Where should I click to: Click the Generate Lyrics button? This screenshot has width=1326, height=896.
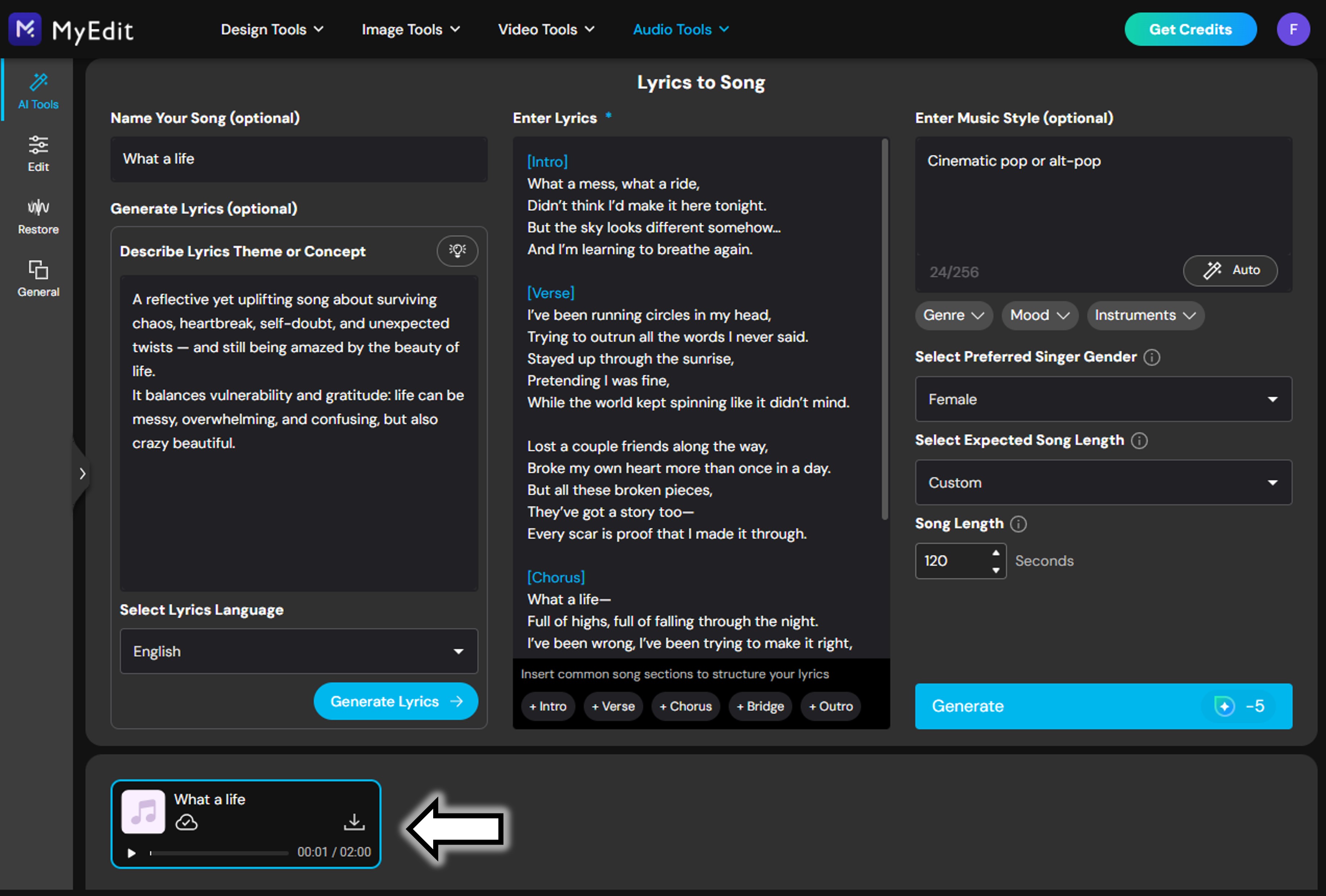(396, 701)
